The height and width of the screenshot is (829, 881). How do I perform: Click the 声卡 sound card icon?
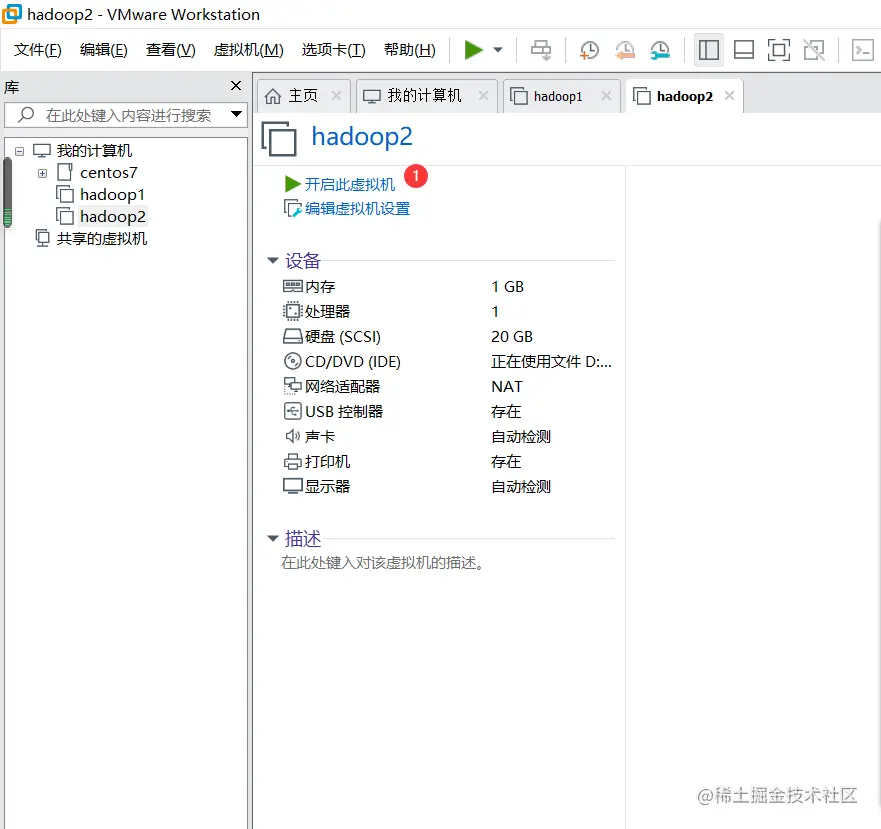point(292,436)
